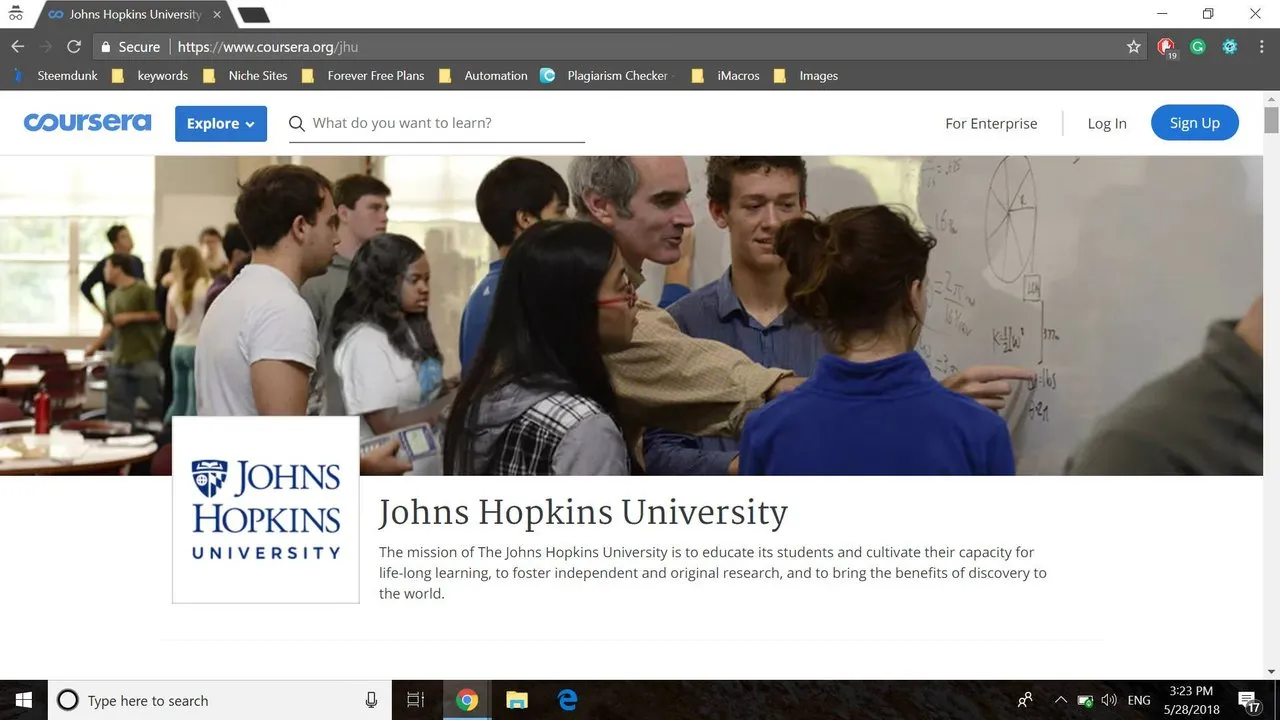
Task: Open File Explorer from the taskbar
Action: click(x=516, y=700)
